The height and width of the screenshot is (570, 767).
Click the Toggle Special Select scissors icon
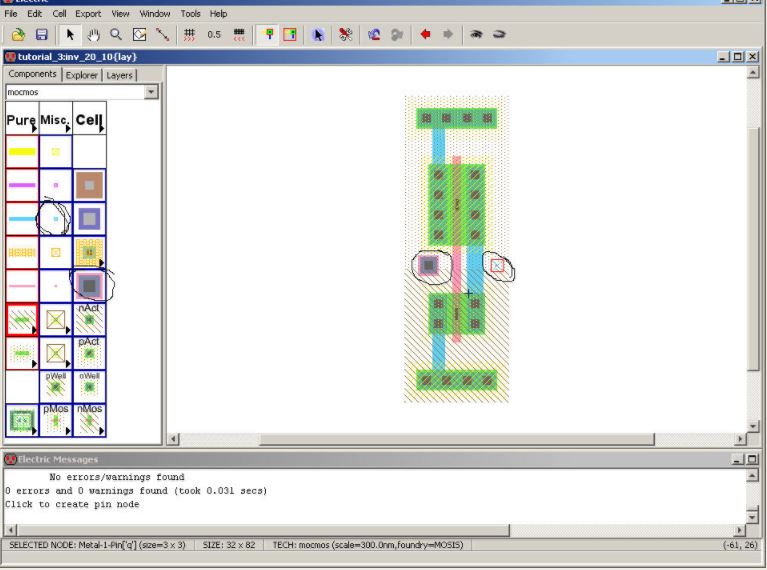click(345, 34)
